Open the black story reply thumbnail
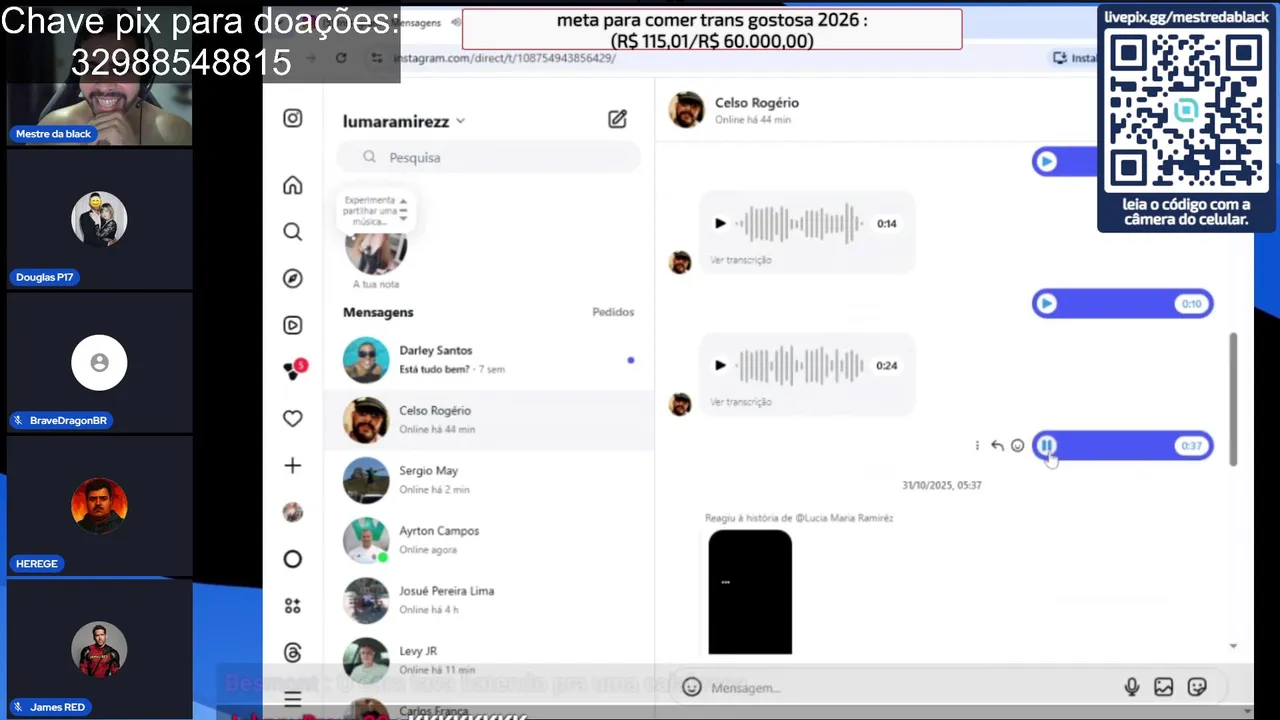Viewport: 1280px width, 720px height. click(x=750, y=592)
